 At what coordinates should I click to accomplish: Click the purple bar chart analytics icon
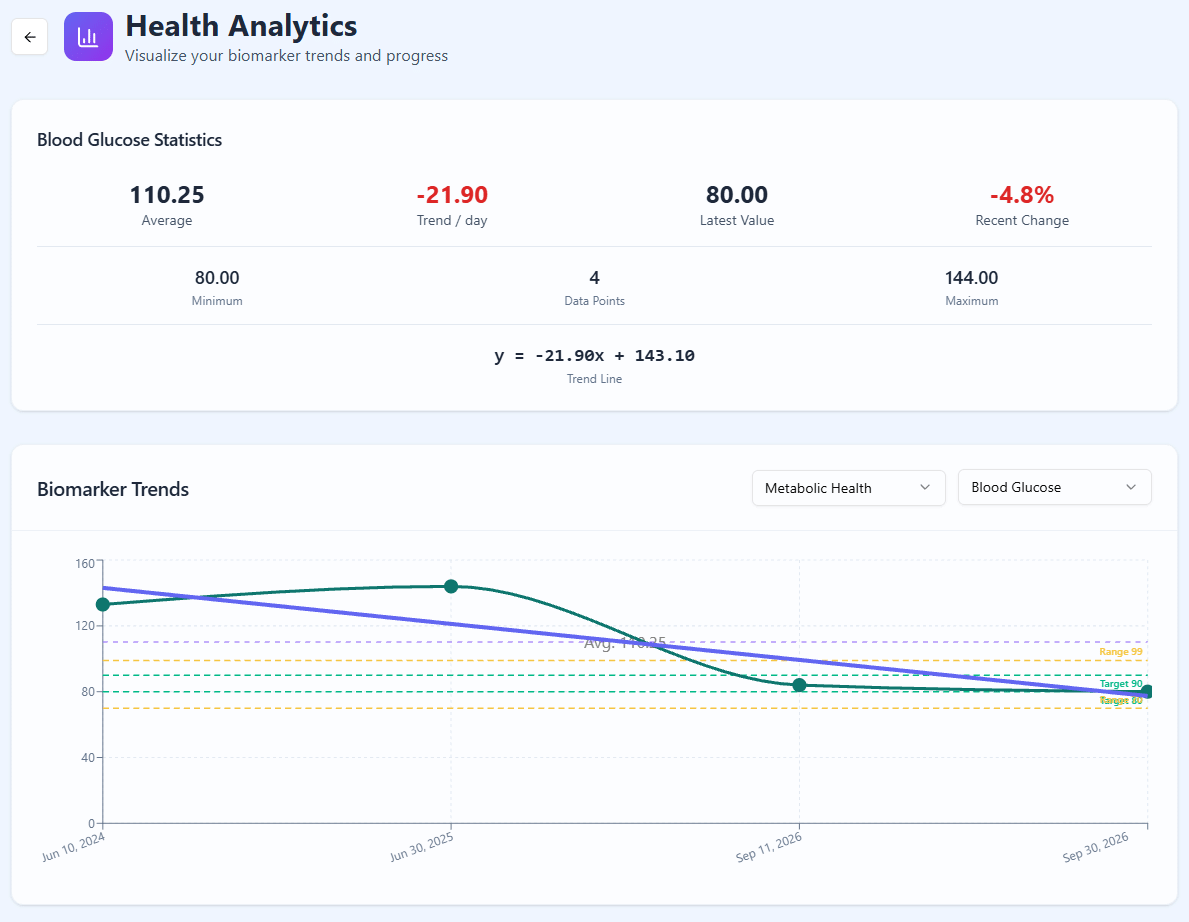tap(89, 36)
